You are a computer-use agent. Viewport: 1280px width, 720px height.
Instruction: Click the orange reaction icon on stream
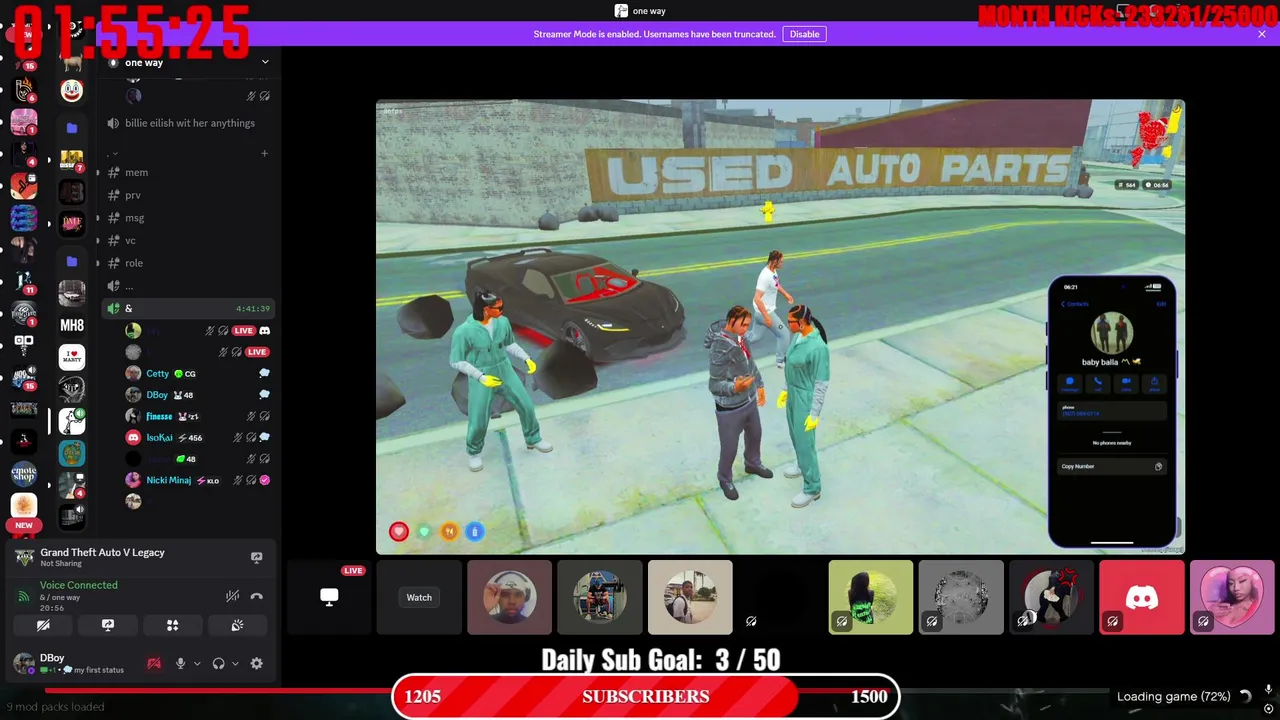click(x=449, y=532)
